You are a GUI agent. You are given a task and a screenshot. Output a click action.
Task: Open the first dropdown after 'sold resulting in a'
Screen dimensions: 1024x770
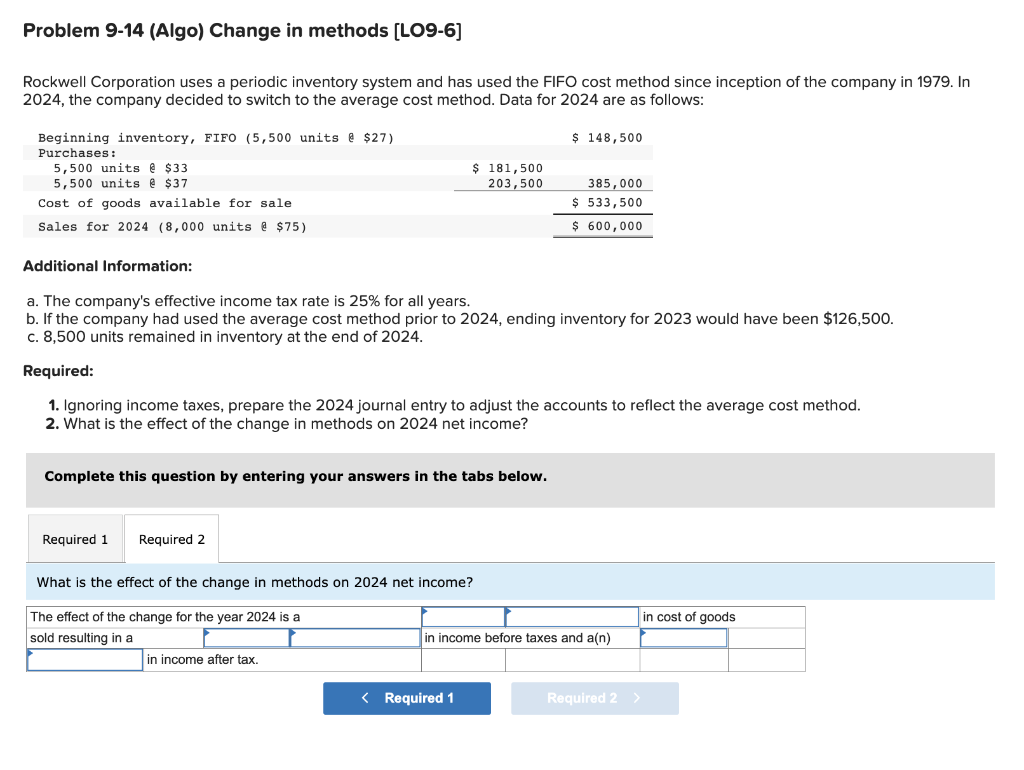[245, 637]
